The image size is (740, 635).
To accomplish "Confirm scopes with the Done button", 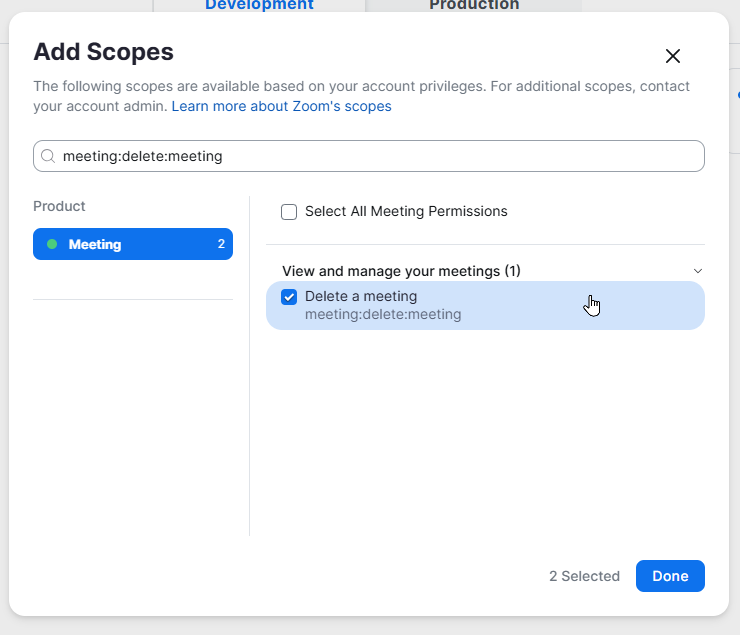I will pos(670,576).
